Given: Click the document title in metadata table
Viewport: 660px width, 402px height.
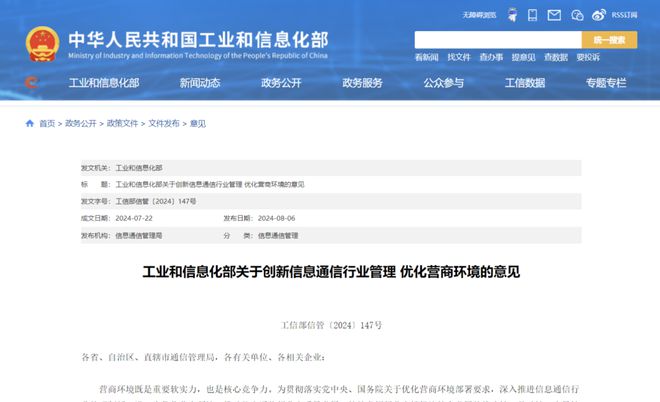Looking at the screenshot, I should (210, 184).
